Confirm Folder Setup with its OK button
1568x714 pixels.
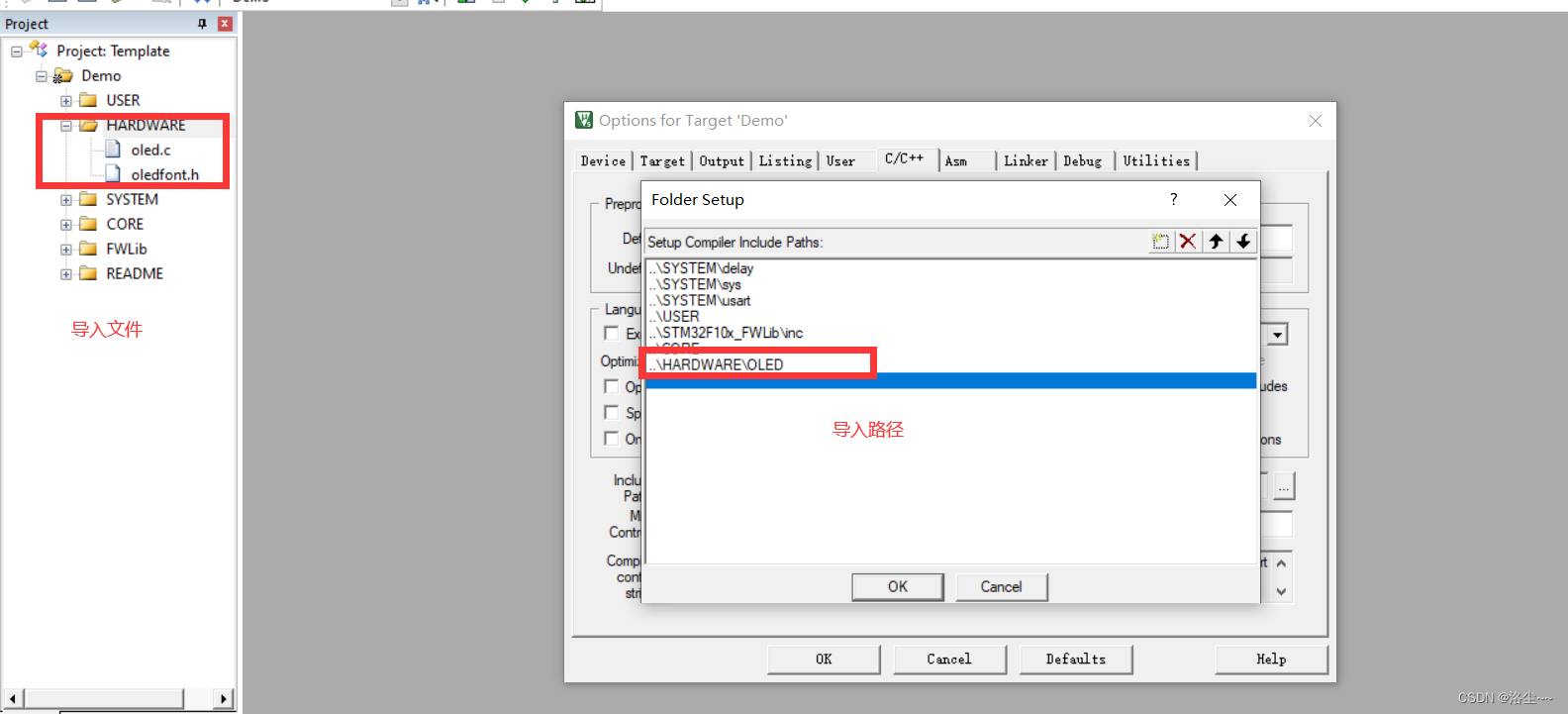(898, 587)
